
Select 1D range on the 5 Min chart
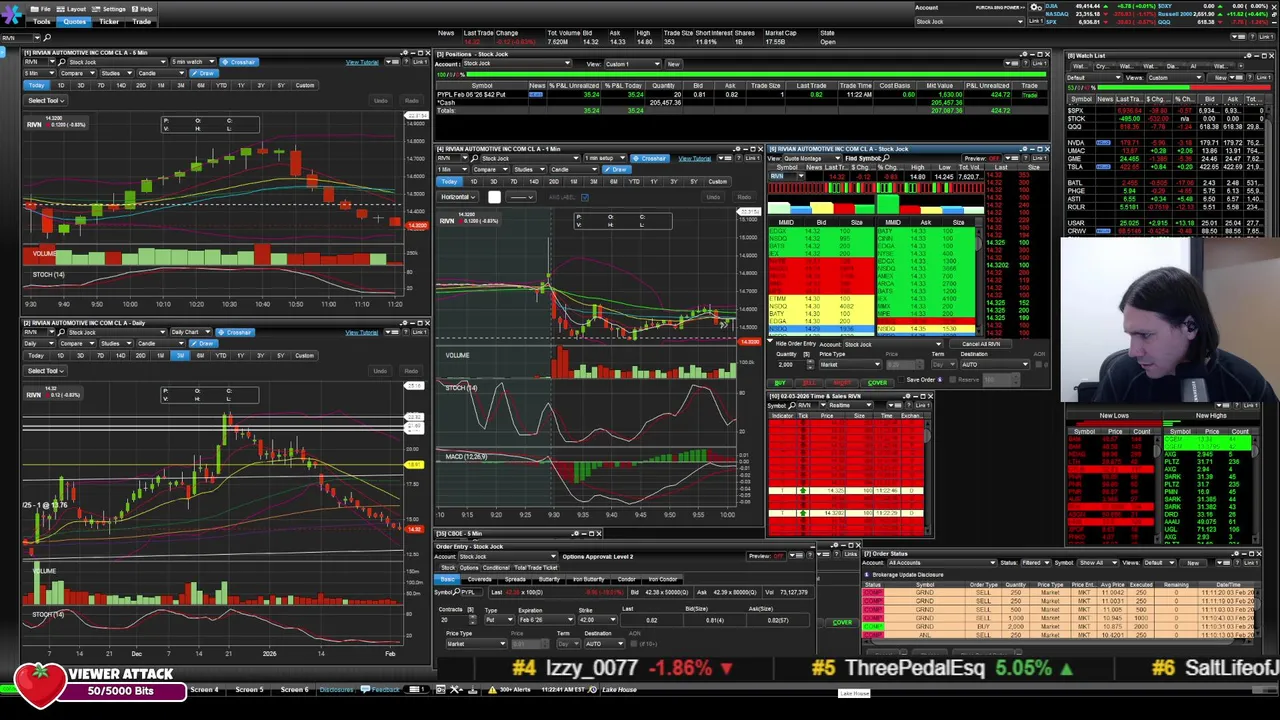(x=60, y=85)
